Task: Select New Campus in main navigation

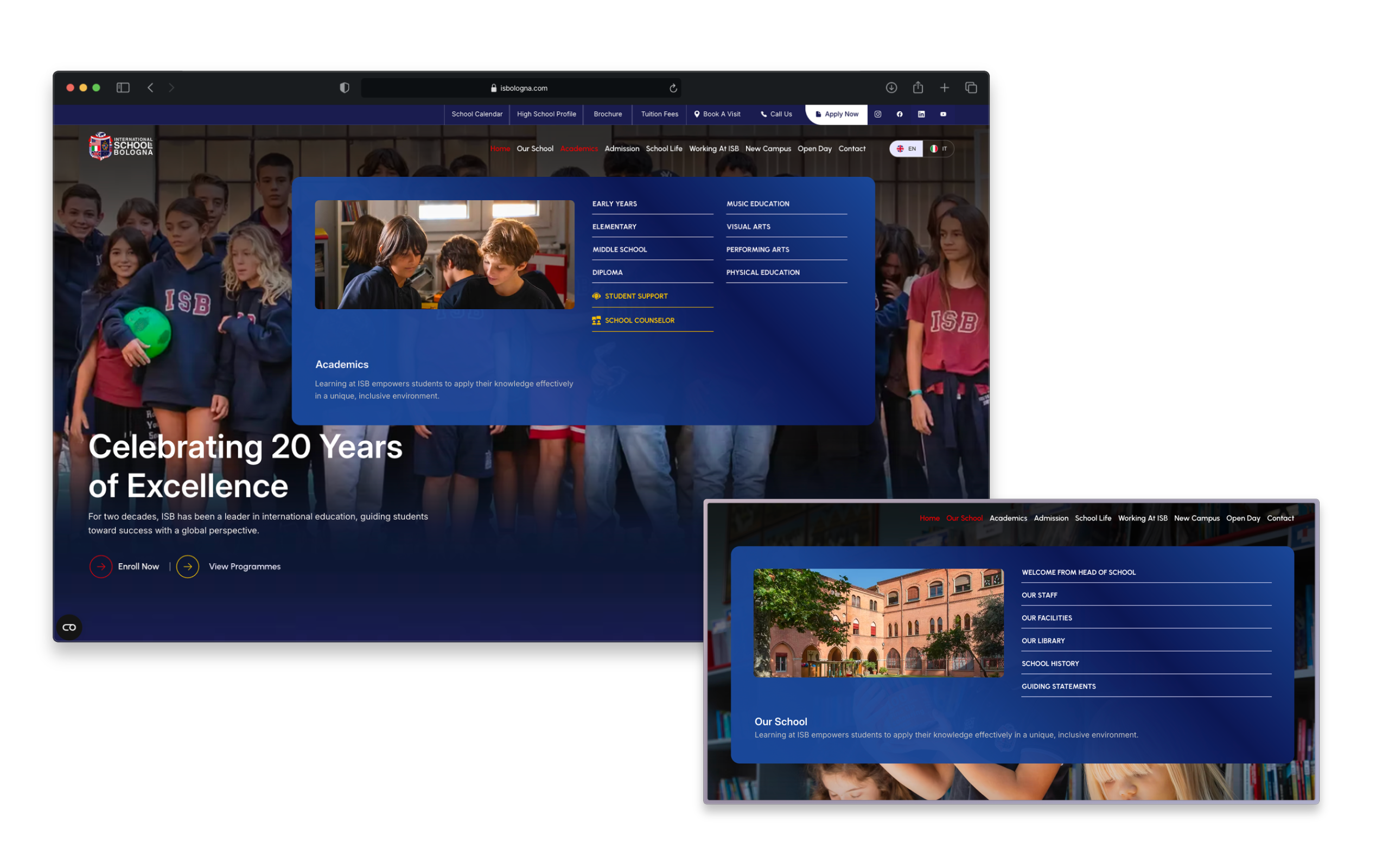Action: (768, 149)
